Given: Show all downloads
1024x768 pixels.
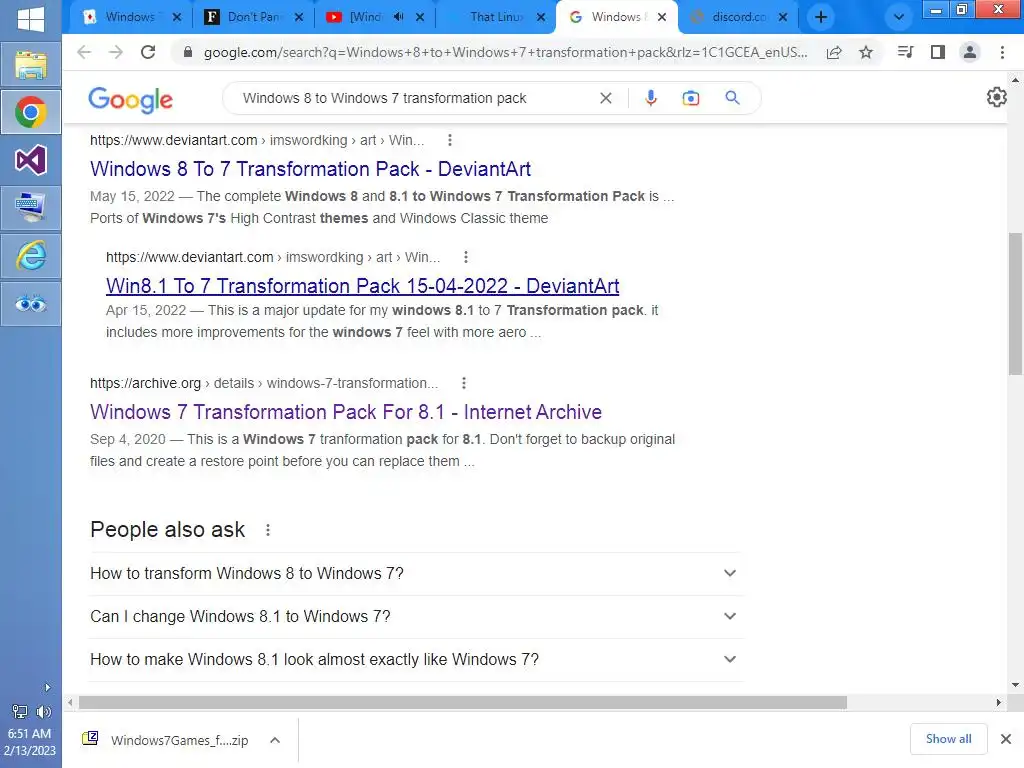Looking at the screenshot, I should pos(948,739).
